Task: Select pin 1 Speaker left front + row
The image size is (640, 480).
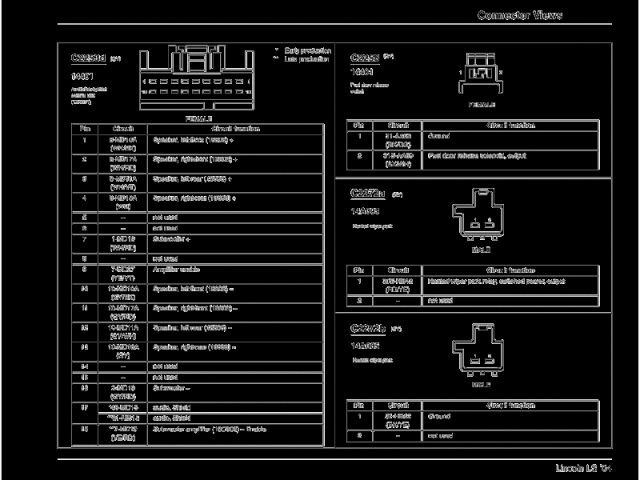Action: pos(200,143)
